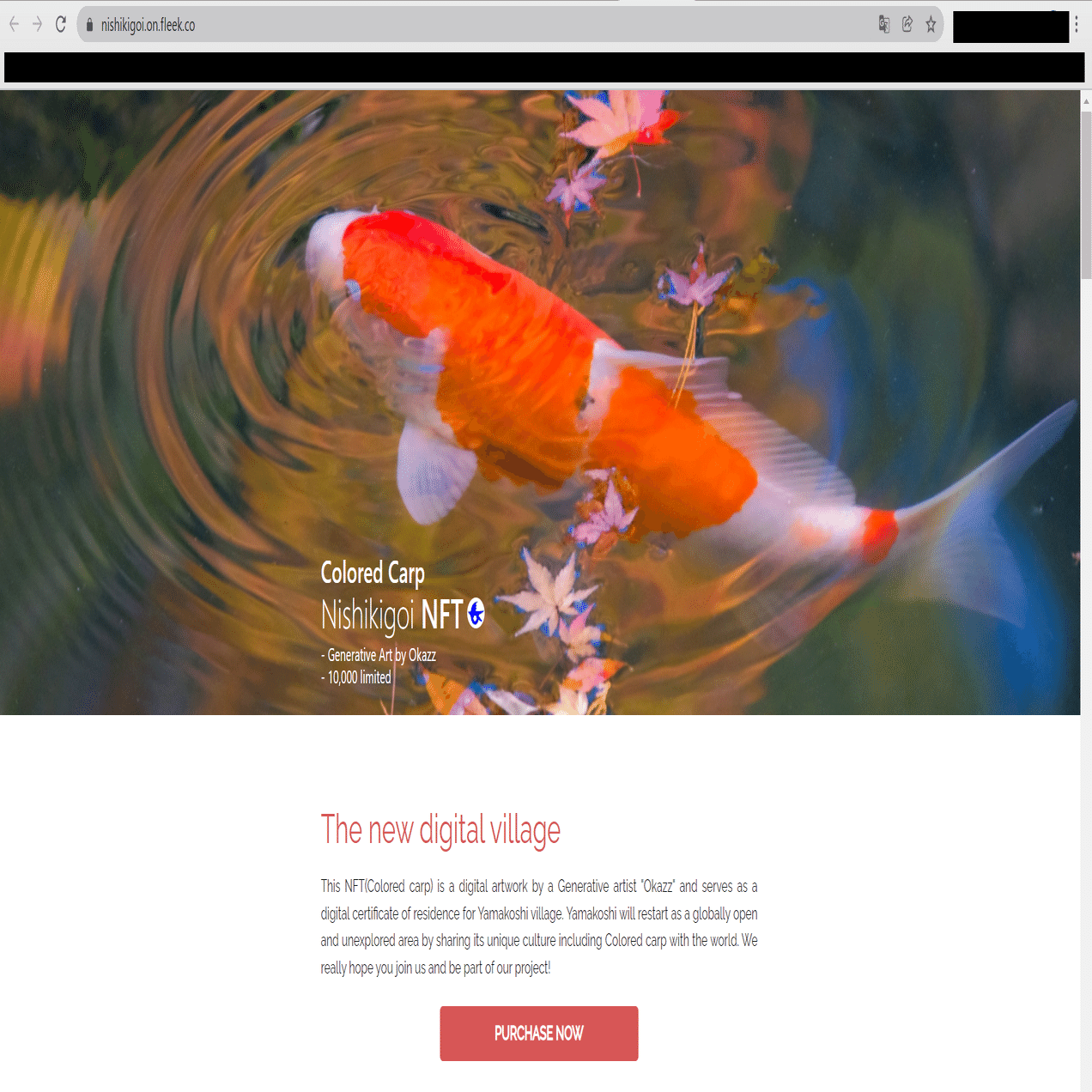Click the PURCHASE NOW button

coord(539,1034)
